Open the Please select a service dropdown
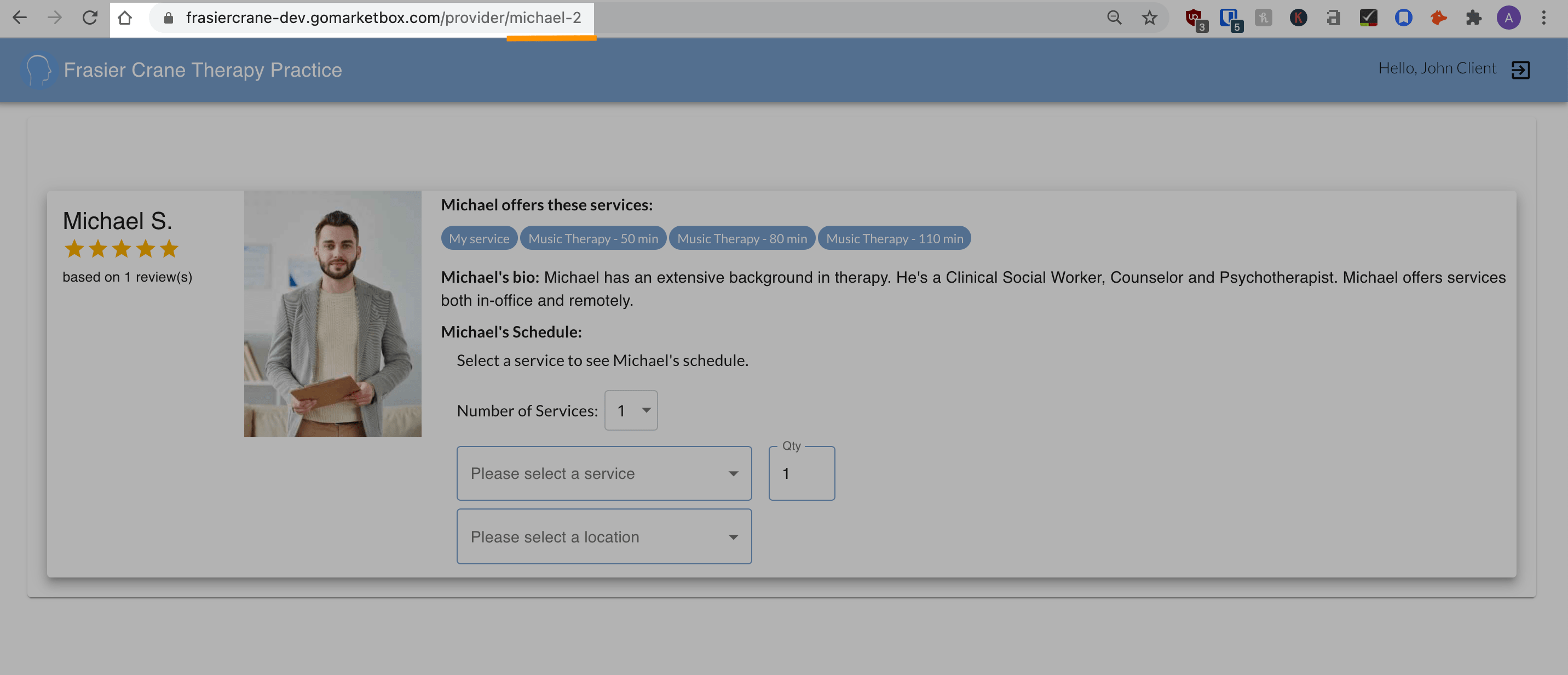1568x675 pixels. click(604, 473)
